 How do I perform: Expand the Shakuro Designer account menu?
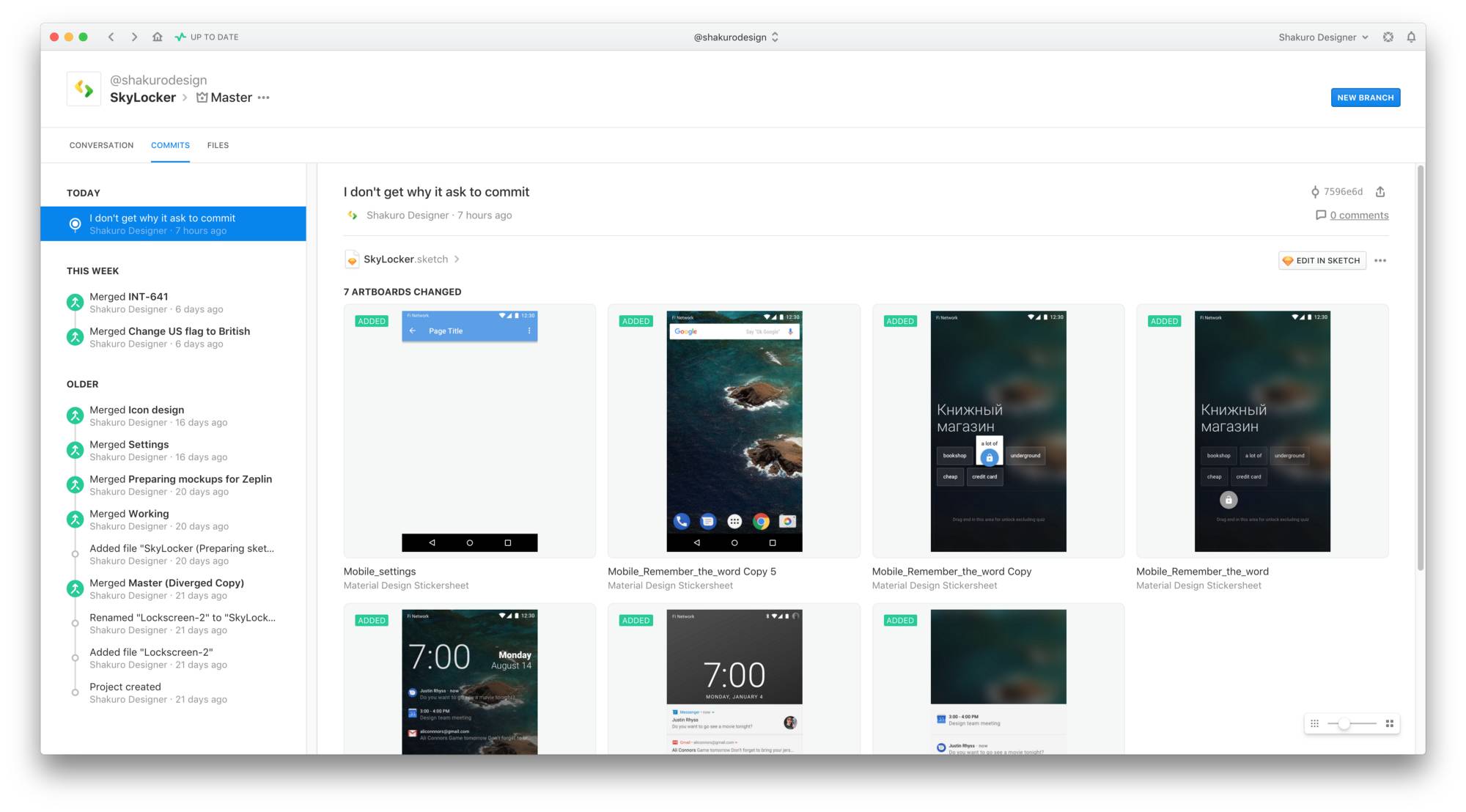(1323, 37)
